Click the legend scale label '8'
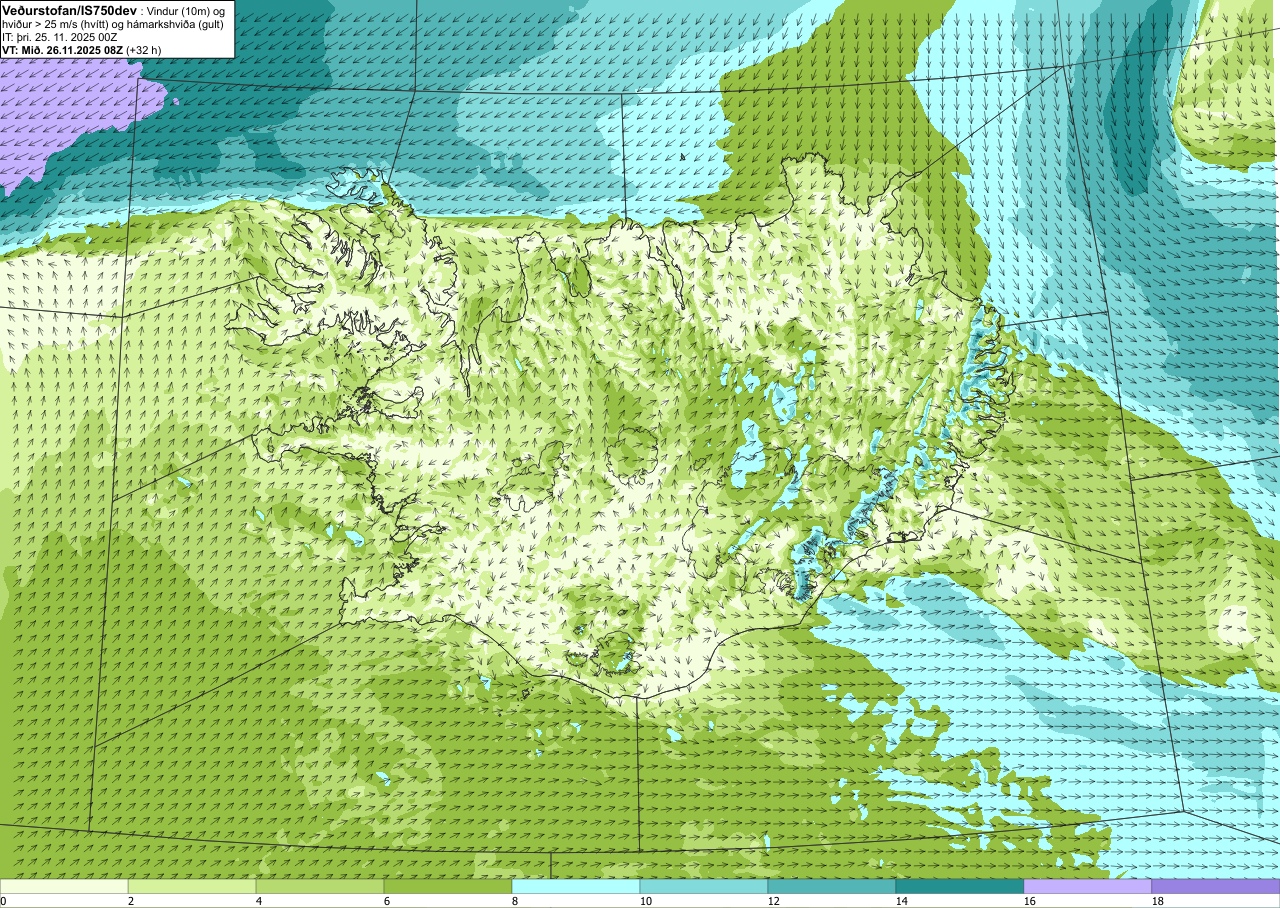1280x908 pixels. (x=515, y=901)
